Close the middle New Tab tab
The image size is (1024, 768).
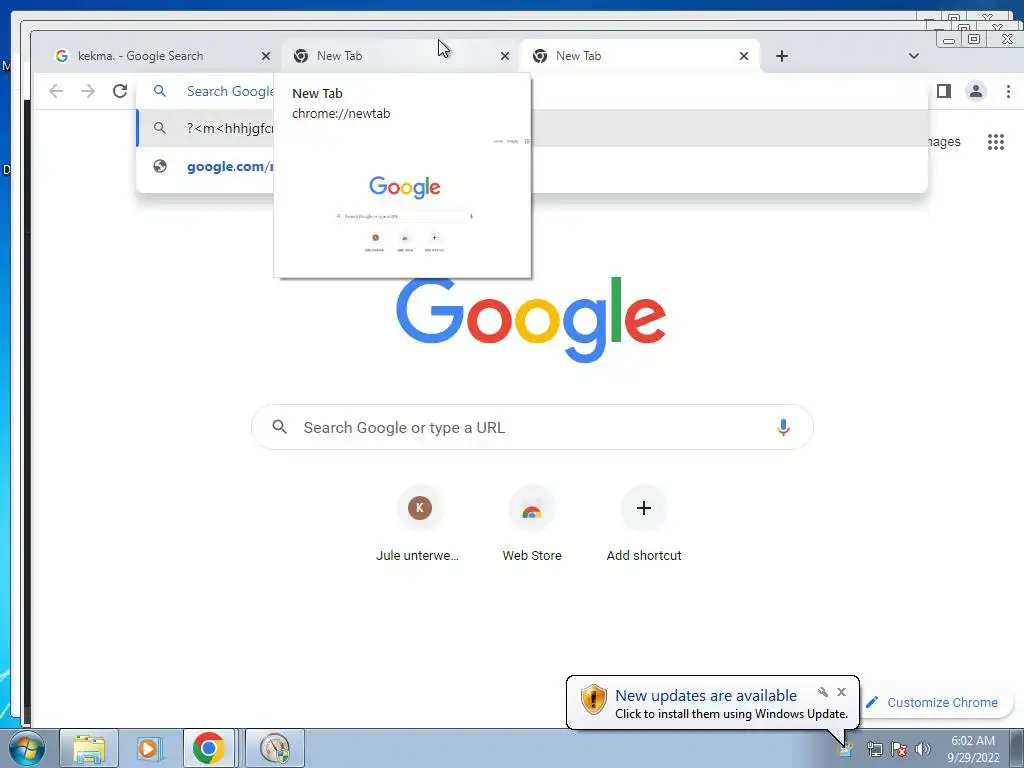[x=505, y=56]
